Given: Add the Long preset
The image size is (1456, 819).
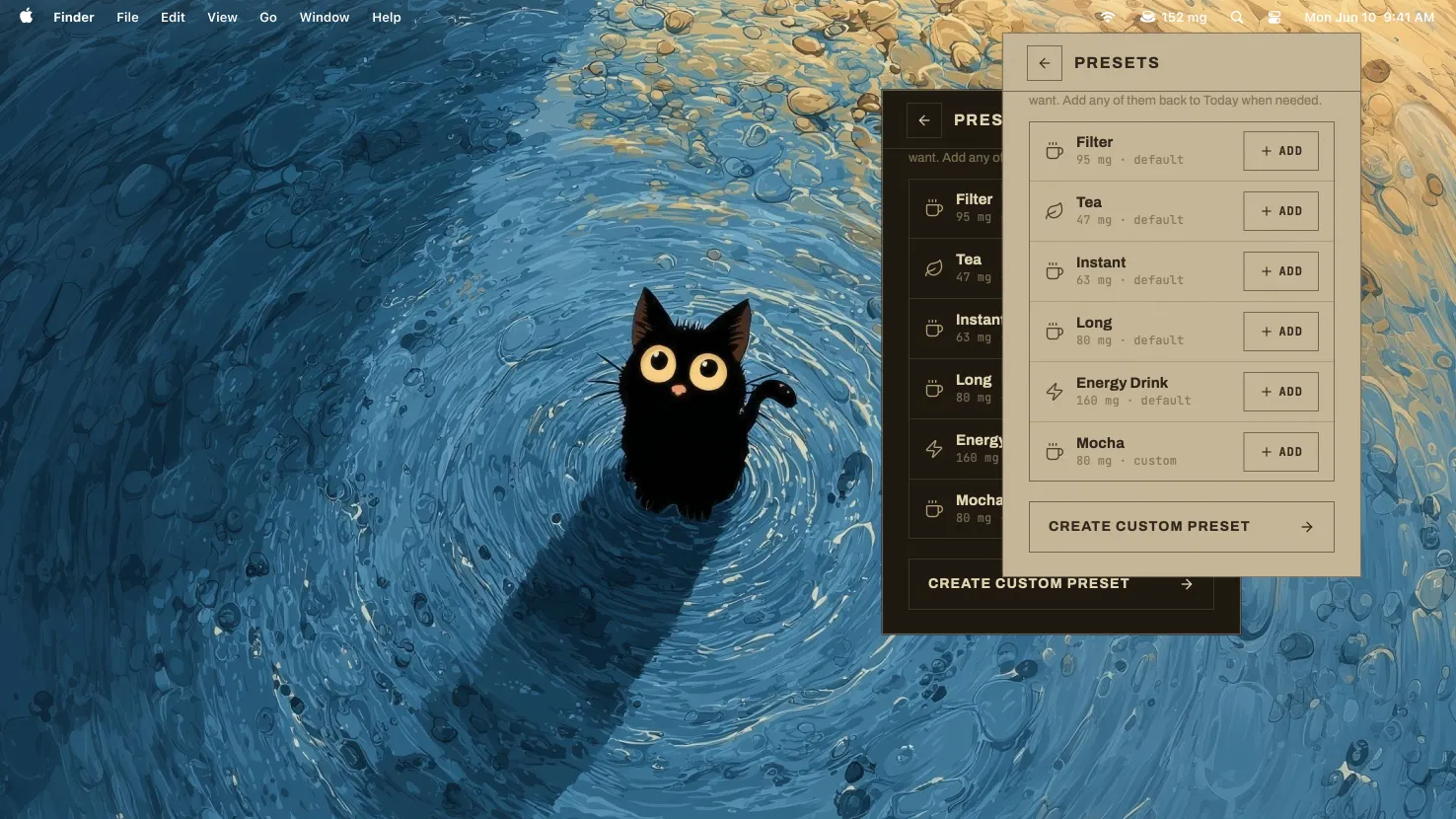Looking at the screenshot, I should click(x=1280, y=332).
